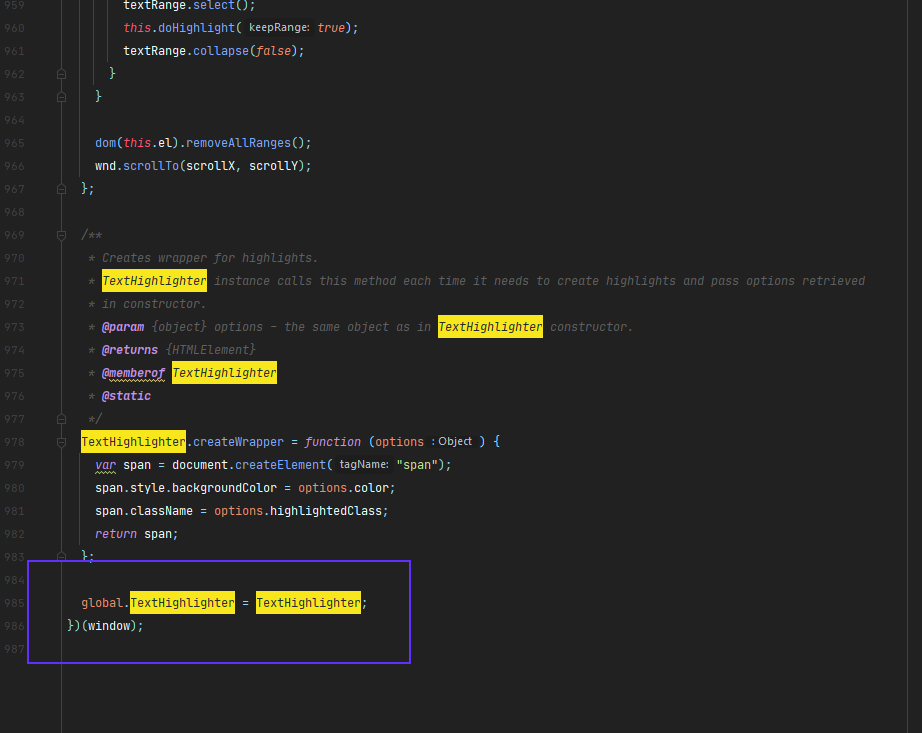Click the window argument on line 986

(x=109, y=626)
